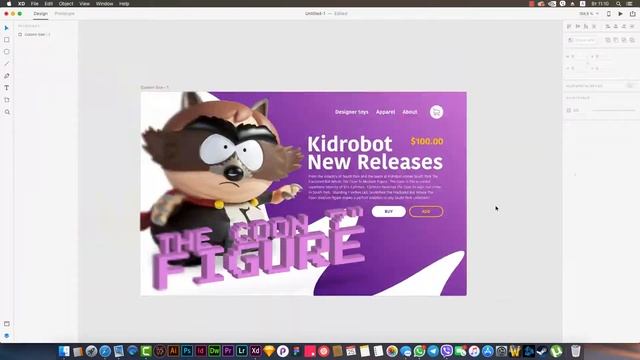Open the View menu
This screenshot has height=360, width=640.
[84, 4]
